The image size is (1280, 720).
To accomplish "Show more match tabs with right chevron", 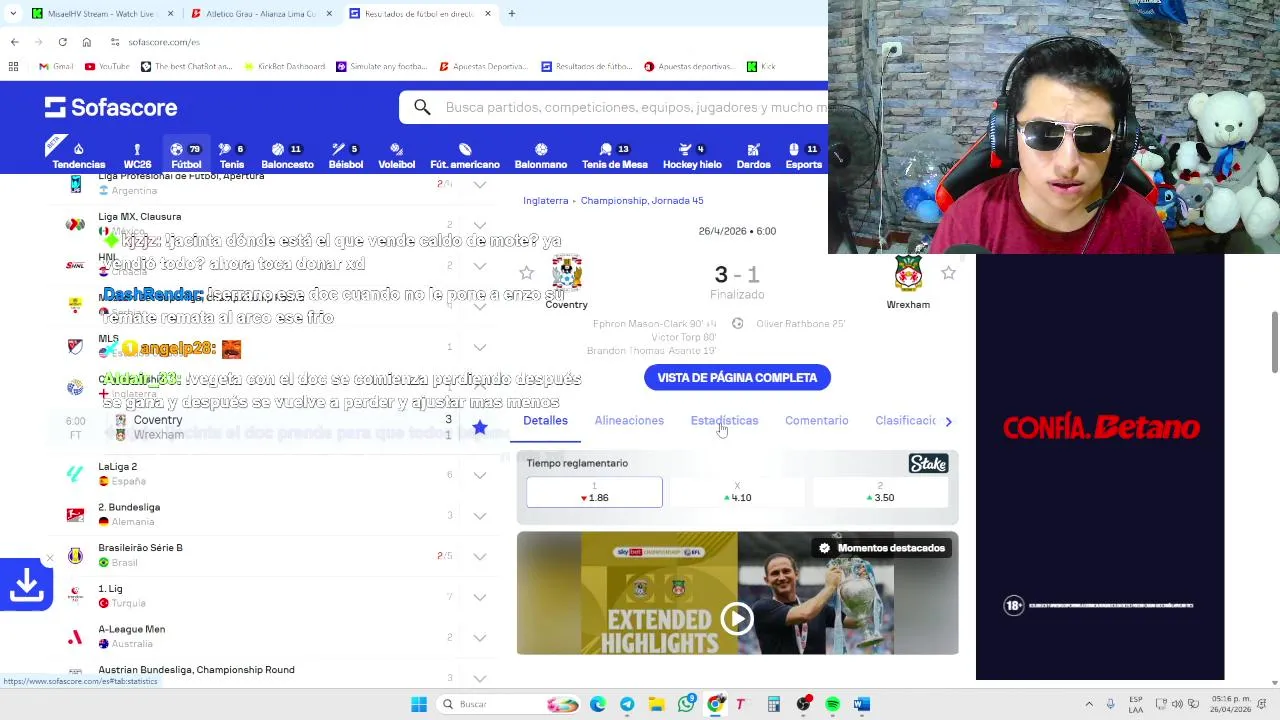I will [948, 421].
